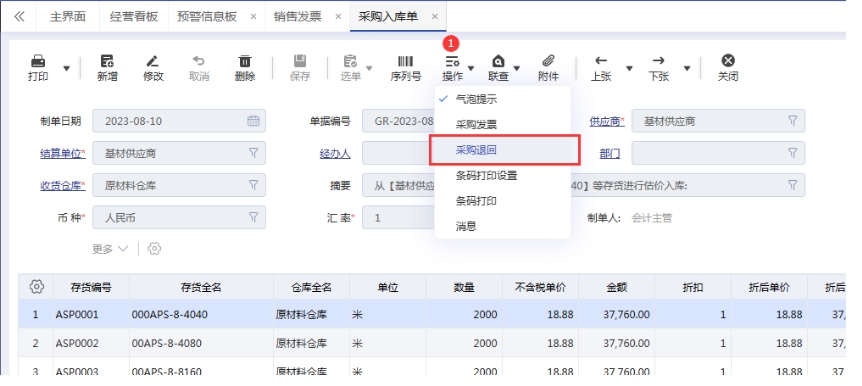Expand the 更多 fields chevron

(123, 249)
